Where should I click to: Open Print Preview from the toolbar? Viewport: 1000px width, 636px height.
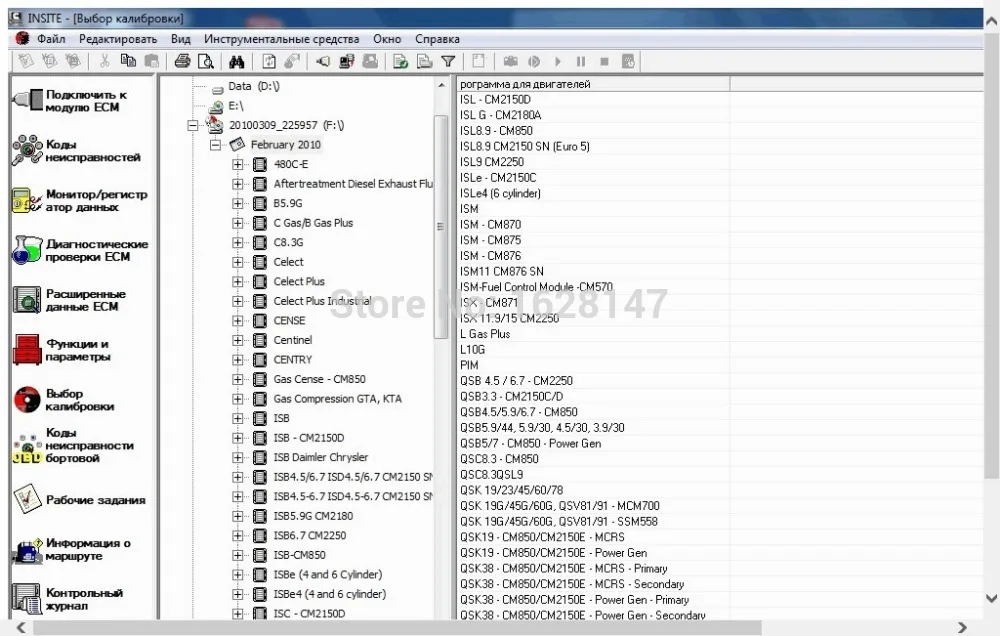tap(206, 61)
